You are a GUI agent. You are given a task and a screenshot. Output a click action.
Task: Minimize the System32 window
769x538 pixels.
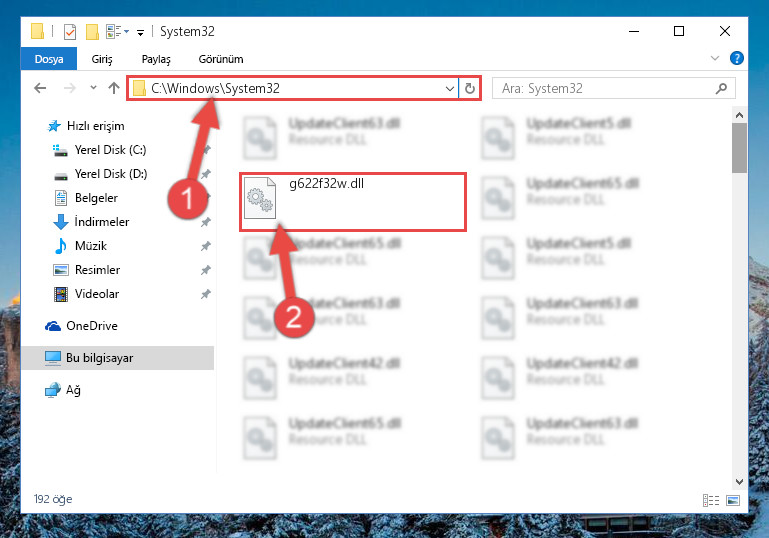point(634,31)
